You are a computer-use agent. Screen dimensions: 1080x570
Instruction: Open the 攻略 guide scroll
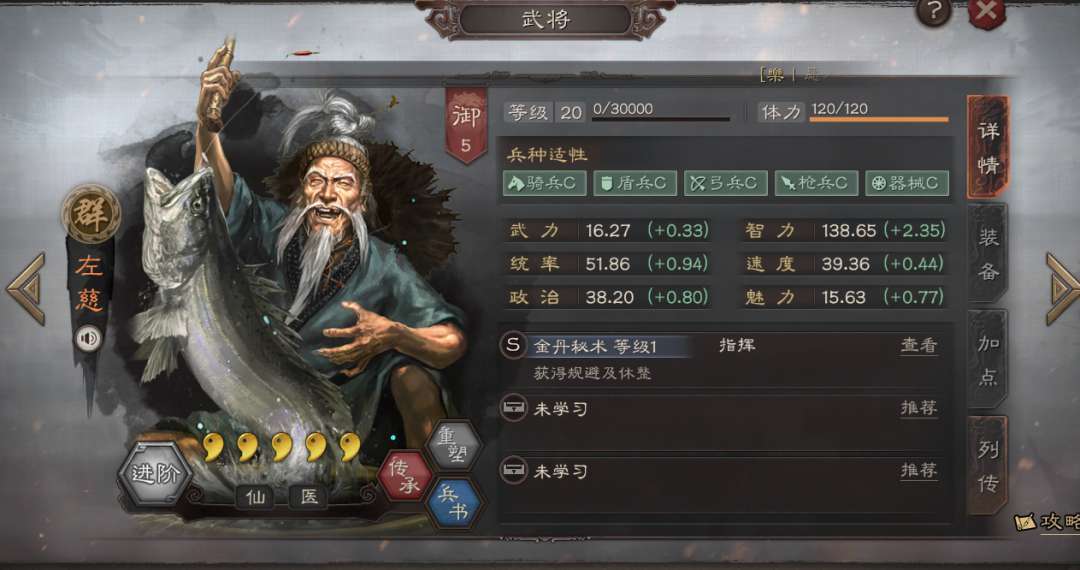coord(1048,522)
